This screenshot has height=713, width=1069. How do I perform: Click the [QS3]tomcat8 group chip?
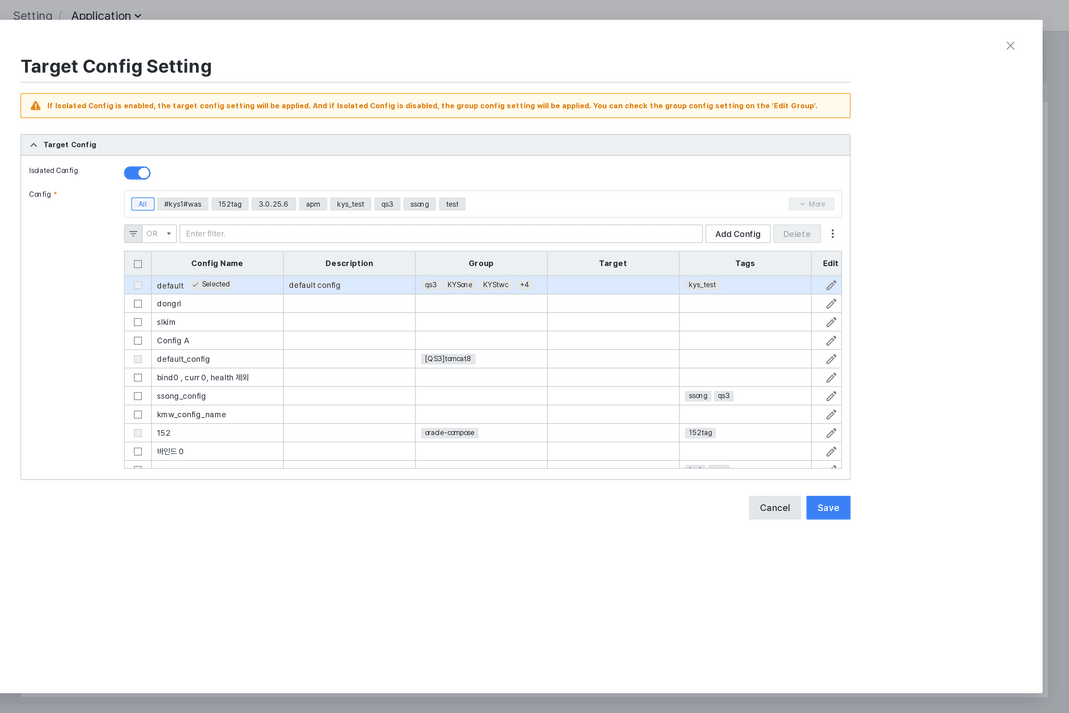tap(448, 359)
